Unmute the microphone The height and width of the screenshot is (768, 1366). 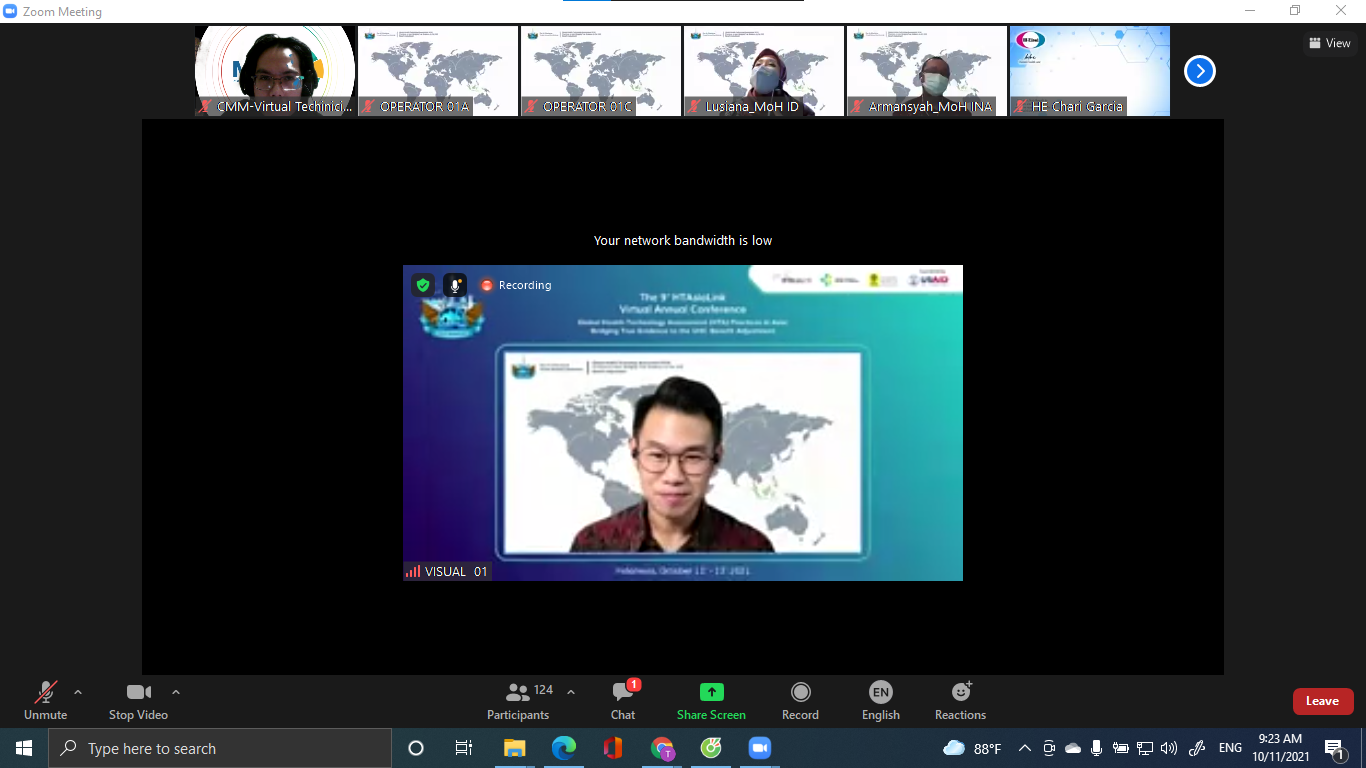(x=45, y=700)
